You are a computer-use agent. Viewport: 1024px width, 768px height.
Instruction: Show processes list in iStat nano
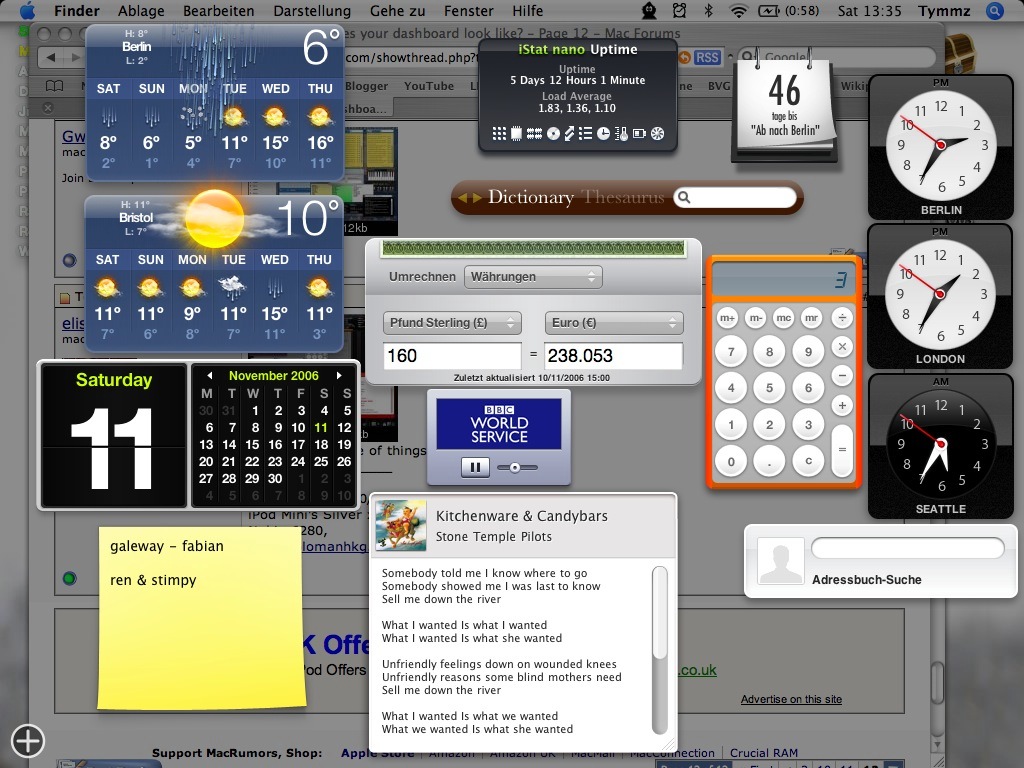585,134
